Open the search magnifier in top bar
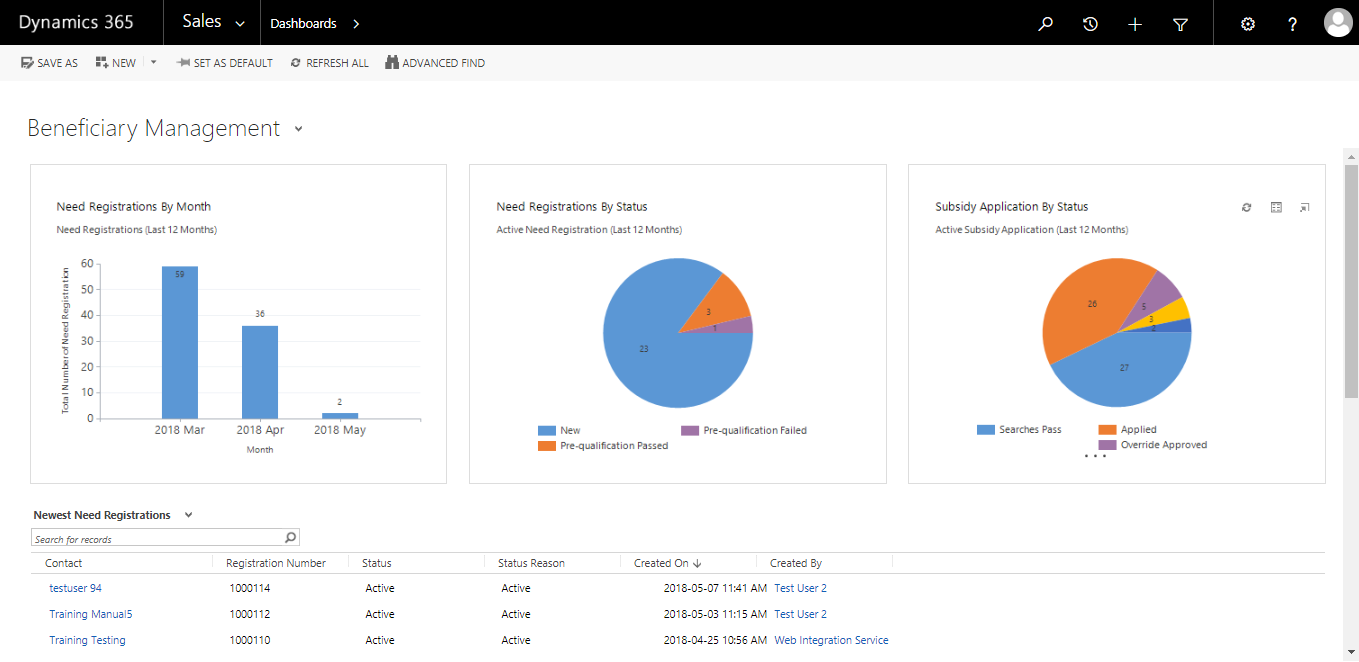 (x=1045, y=24)
